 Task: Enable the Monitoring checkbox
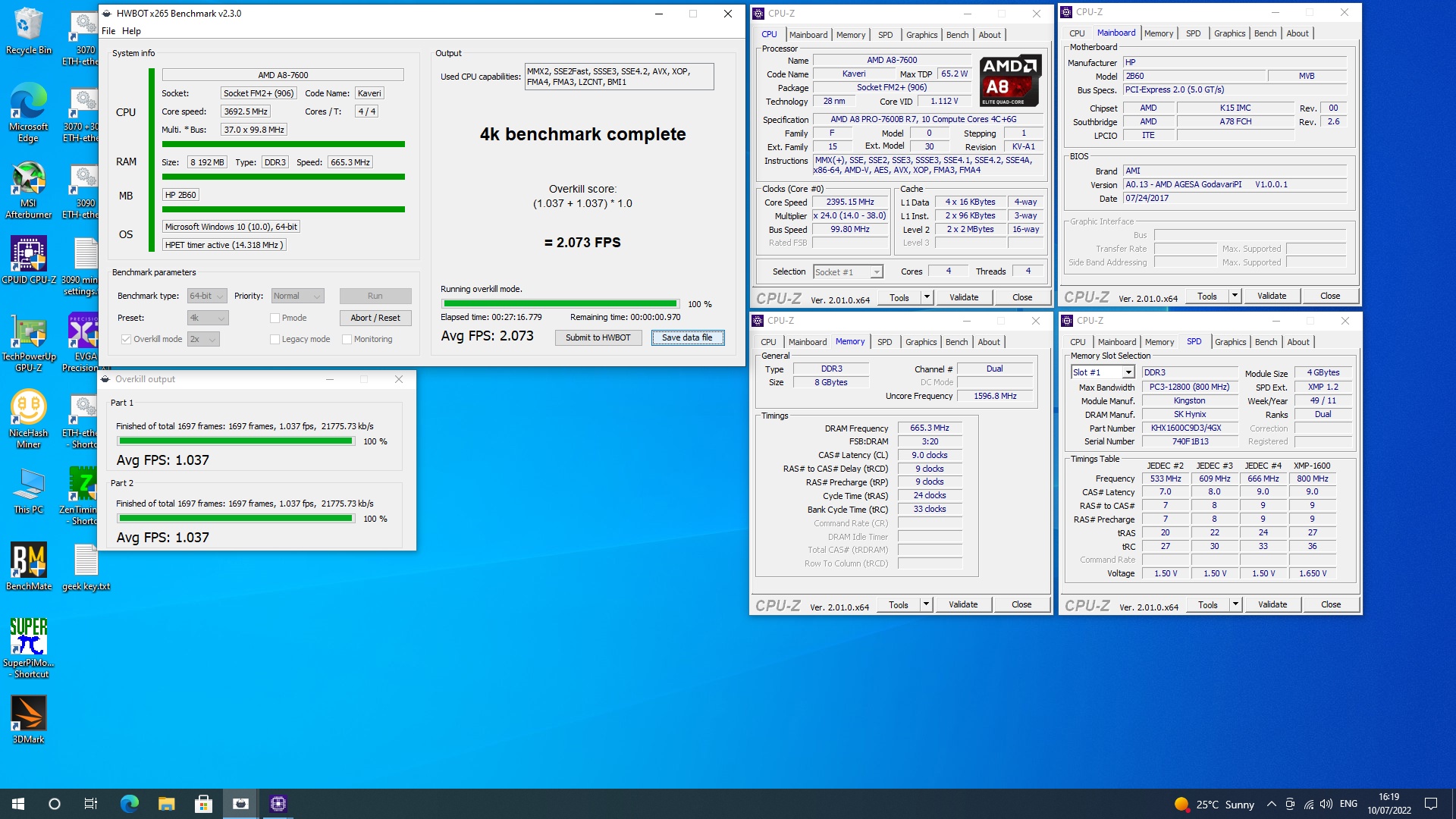[347, 339]
